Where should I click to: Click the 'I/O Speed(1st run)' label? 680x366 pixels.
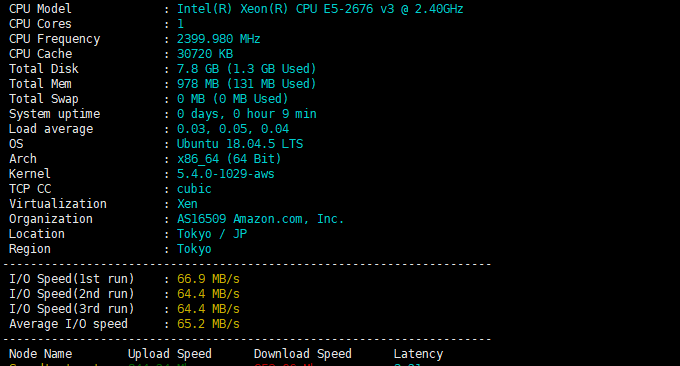click(x=72, y=279)
